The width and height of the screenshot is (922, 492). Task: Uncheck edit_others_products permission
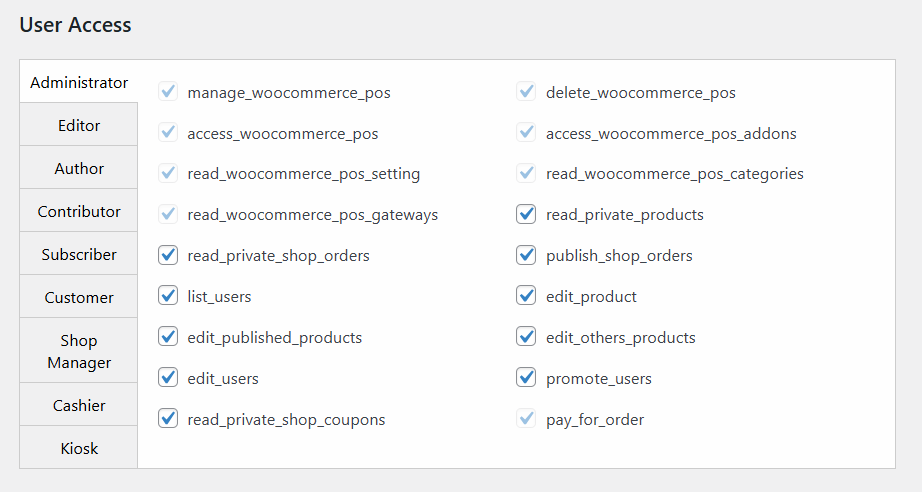[526, 338]
